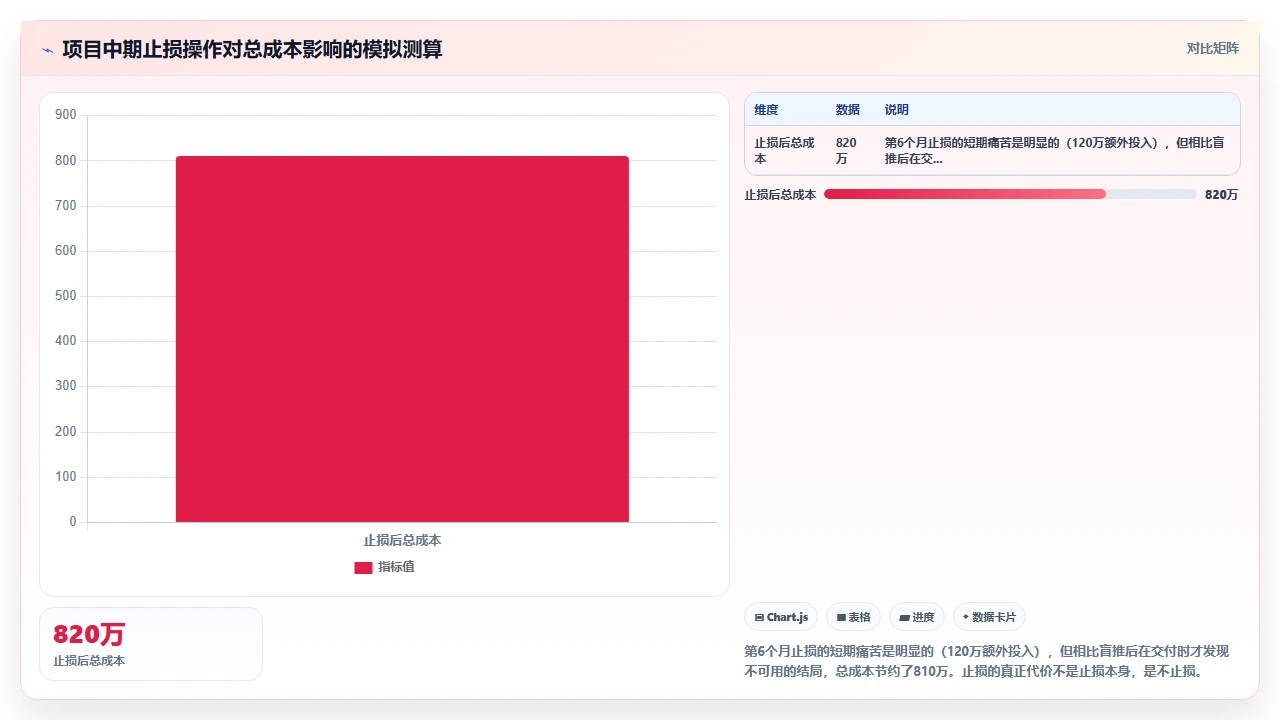Click the 止损后总成本 table cell
Viewport: 1280px width, 720px height.
[785, 150]
